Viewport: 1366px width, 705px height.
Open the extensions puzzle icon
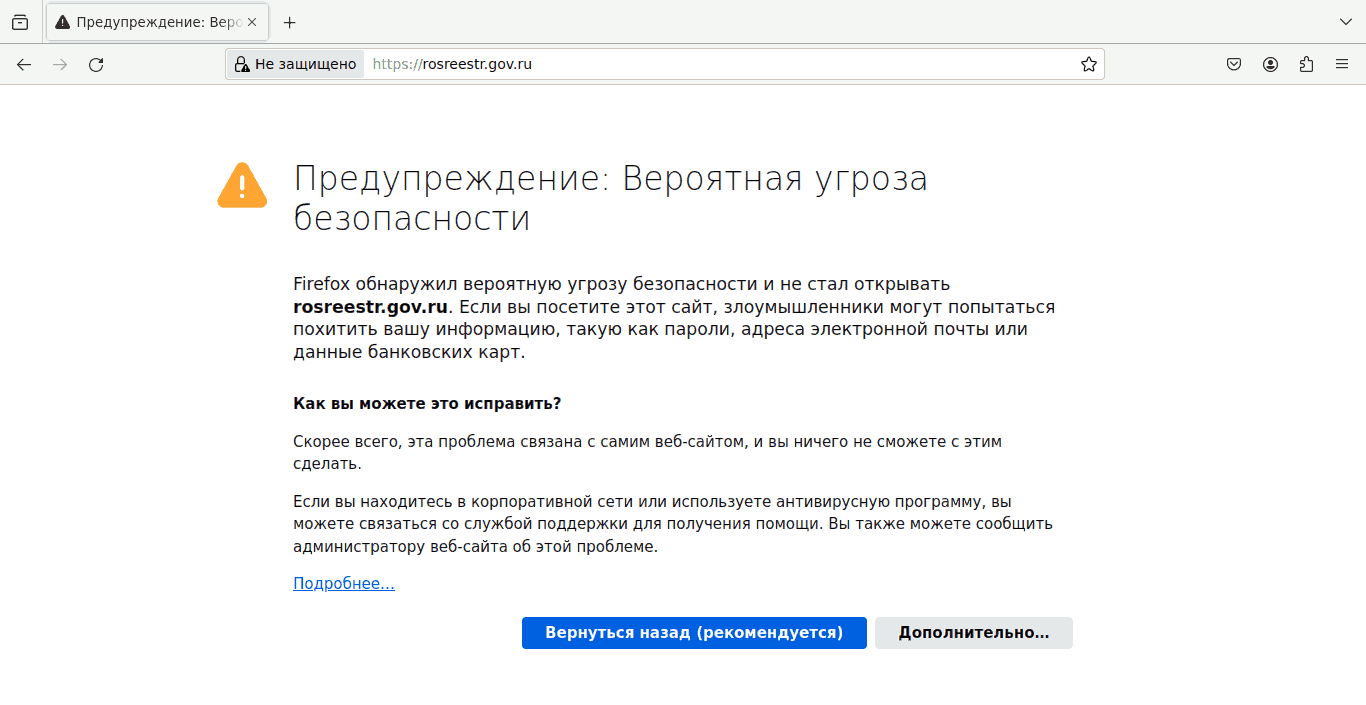[1306, 64]
